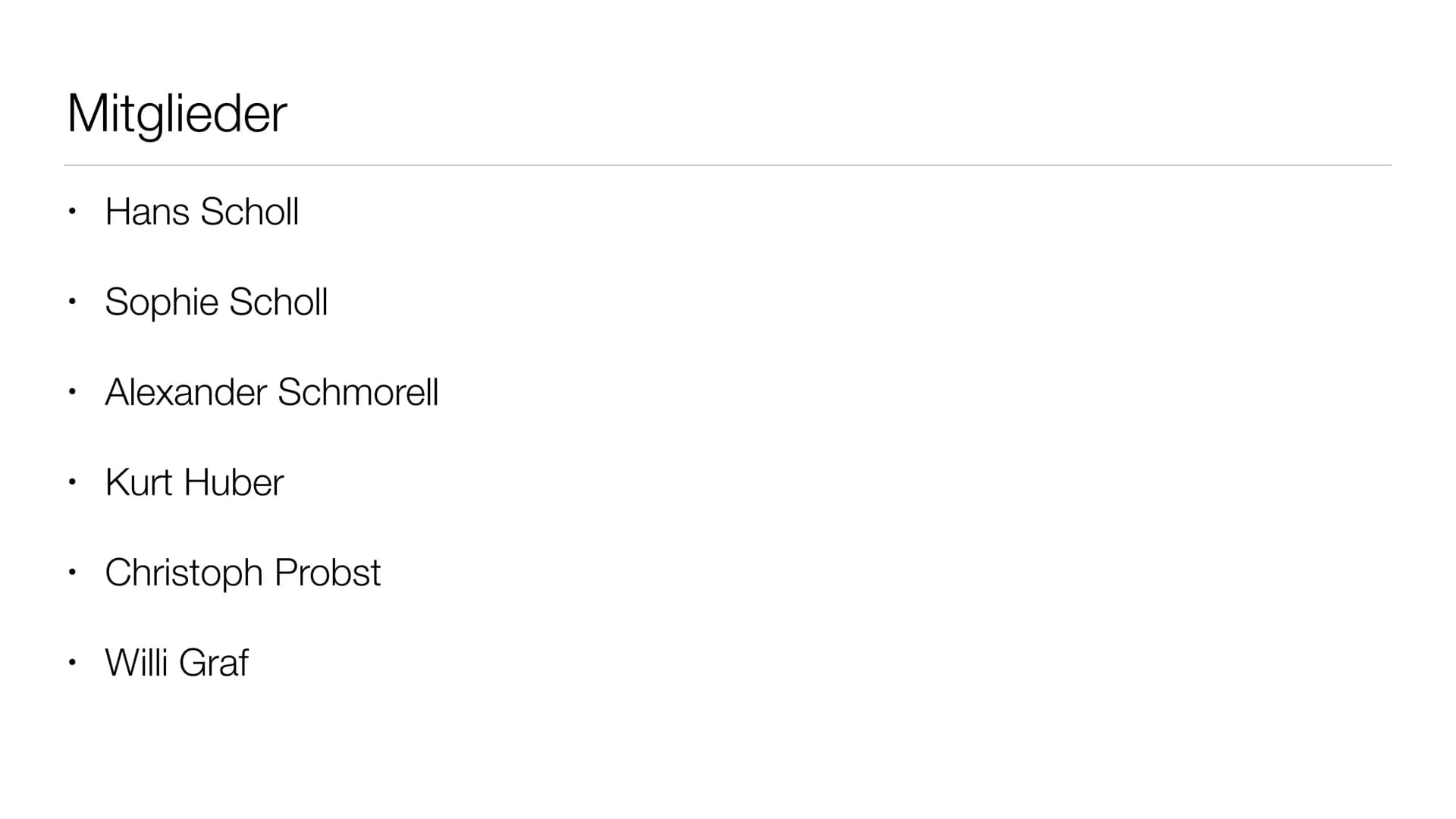The width and height of the screenshot is (1456, 819).
Task: Click the bullet before Kurt Huber
Action: click(x=72, y=482)
